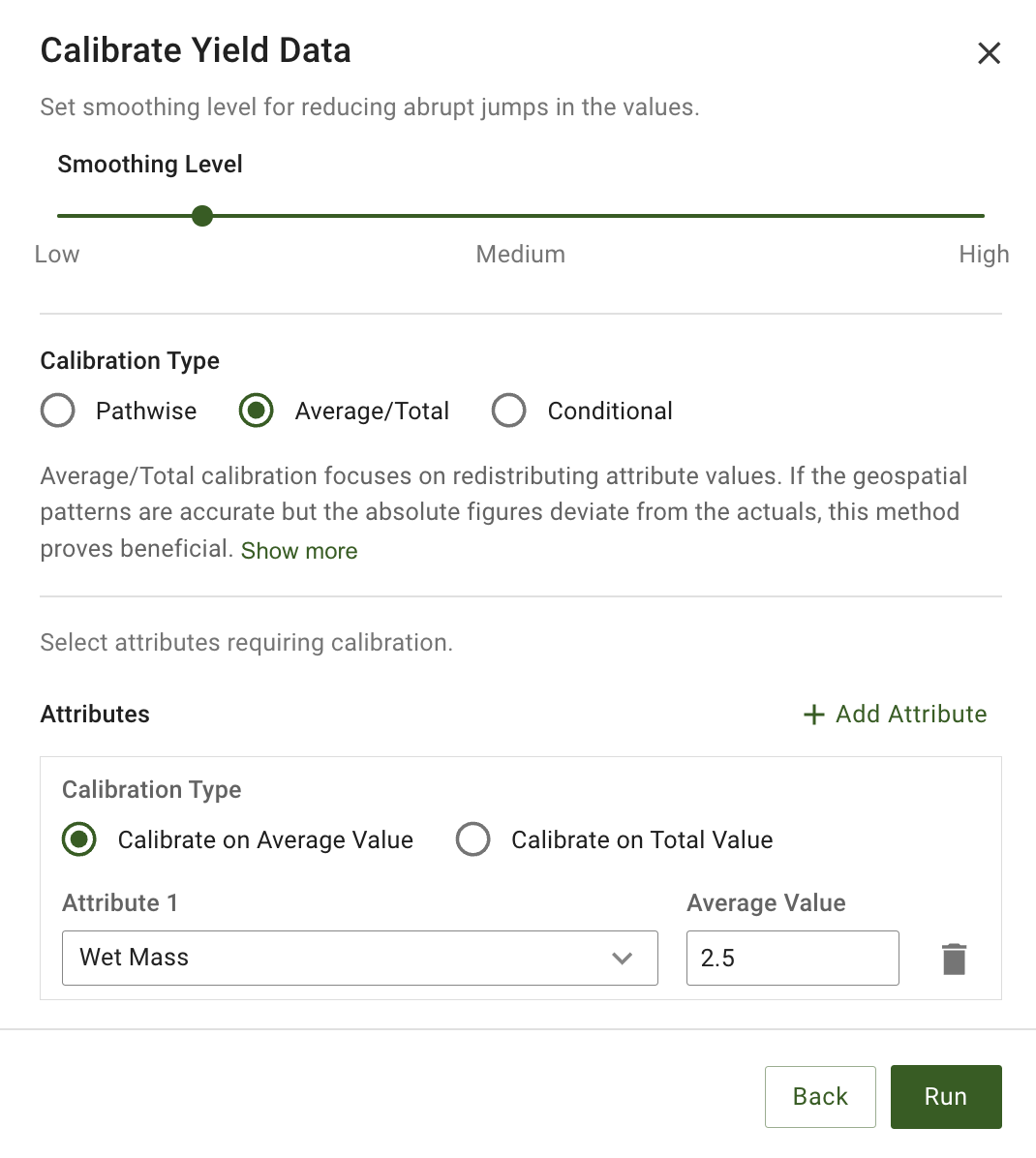The image size is (1036, 1158).
Task: Show more of the calibration description
Action: pos(299,551)
